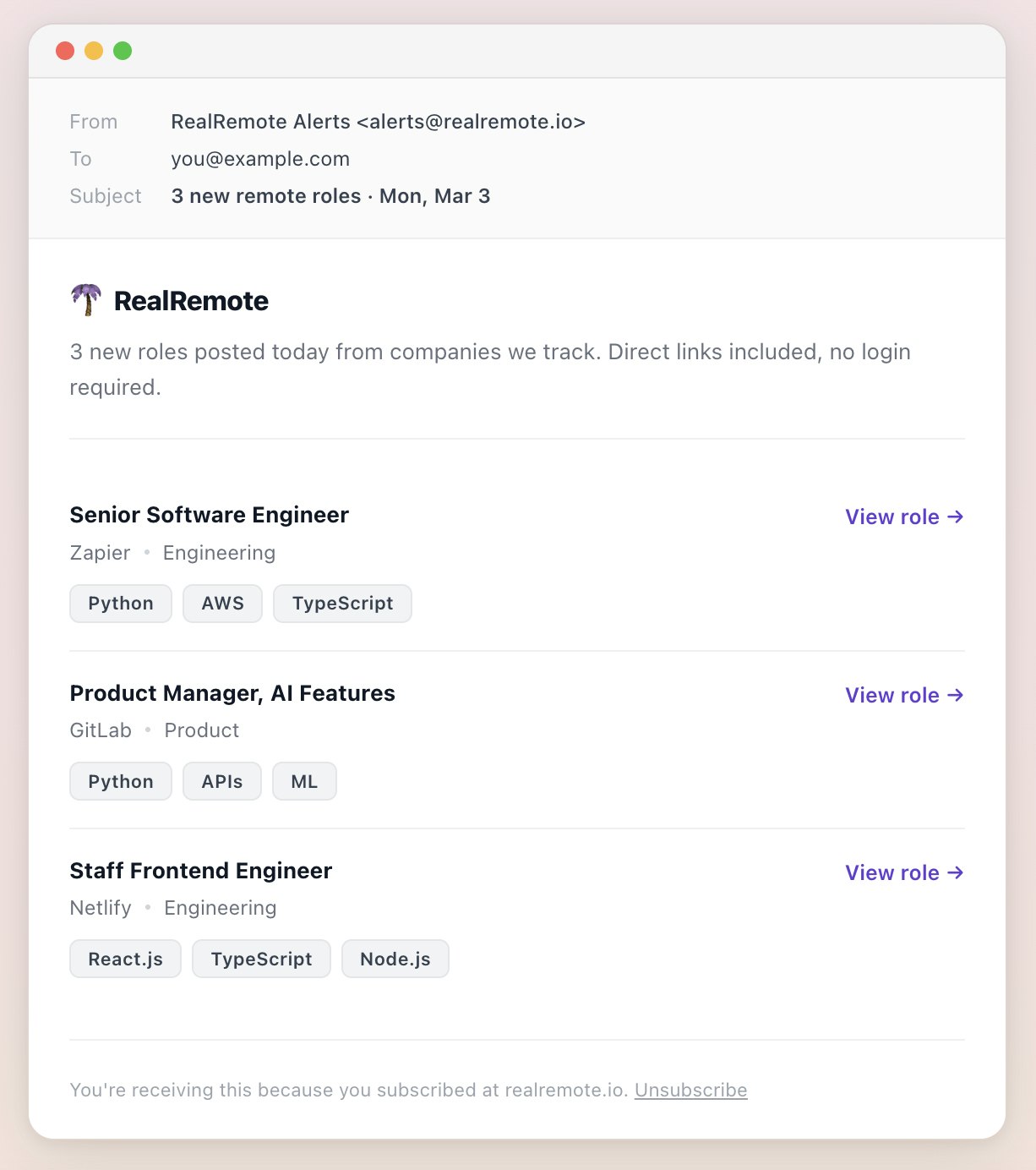The width and height of the screenshot is (1036, 1170).
Task: Select the AWS tag under Zapier role
Action: pos(222,604)
